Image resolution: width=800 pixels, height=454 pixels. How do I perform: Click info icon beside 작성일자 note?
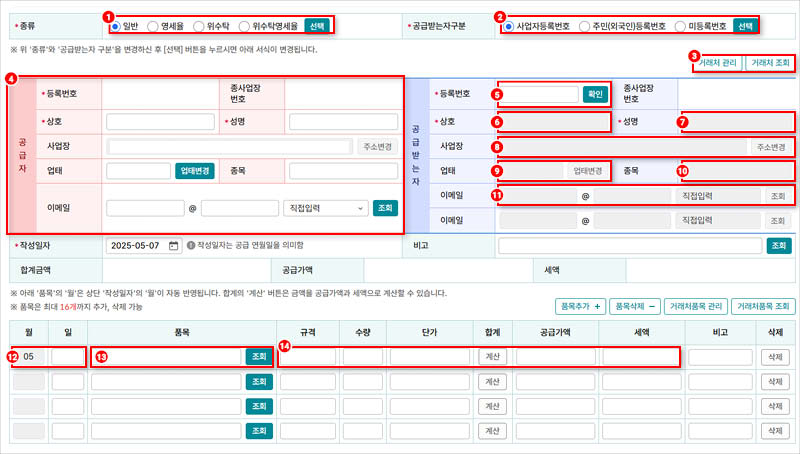pos(191,245)
